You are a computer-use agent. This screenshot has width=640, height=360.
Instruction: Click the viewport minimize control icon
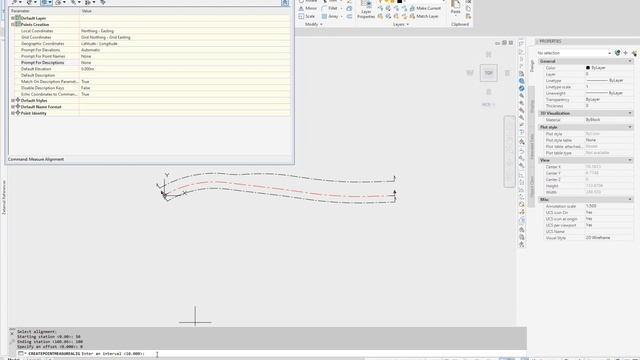[x=498, y=43]
